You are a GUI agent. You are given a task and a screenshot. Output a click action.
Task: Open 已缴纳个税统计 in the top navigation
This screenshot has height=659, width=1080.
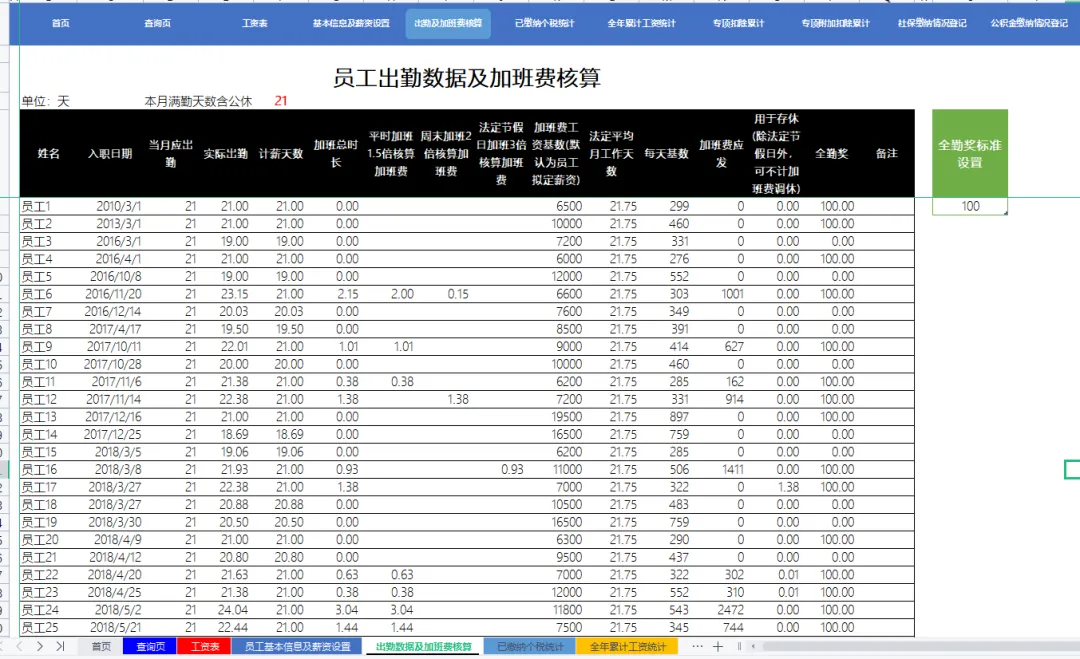coord(544,23)
